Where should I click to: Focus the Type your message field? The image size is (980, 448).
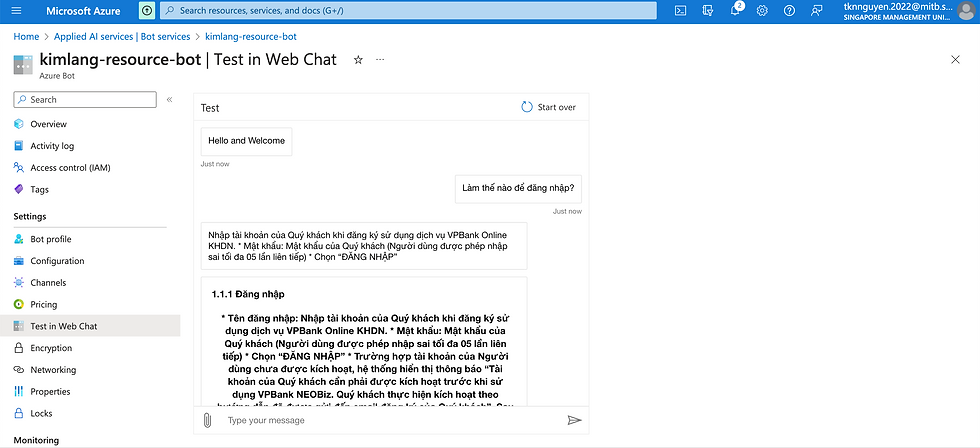[x=392, y=421]
